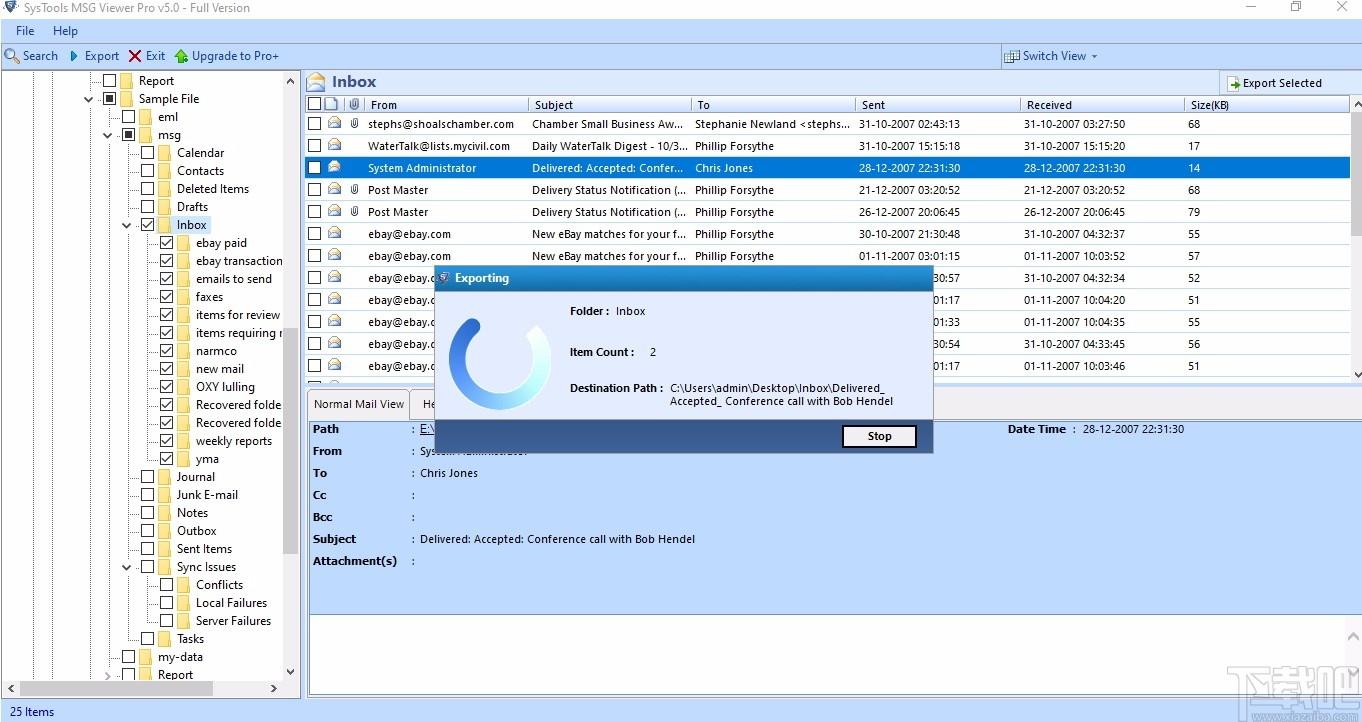Click the Junk E-mail folder icon

[x=165, y=495]
